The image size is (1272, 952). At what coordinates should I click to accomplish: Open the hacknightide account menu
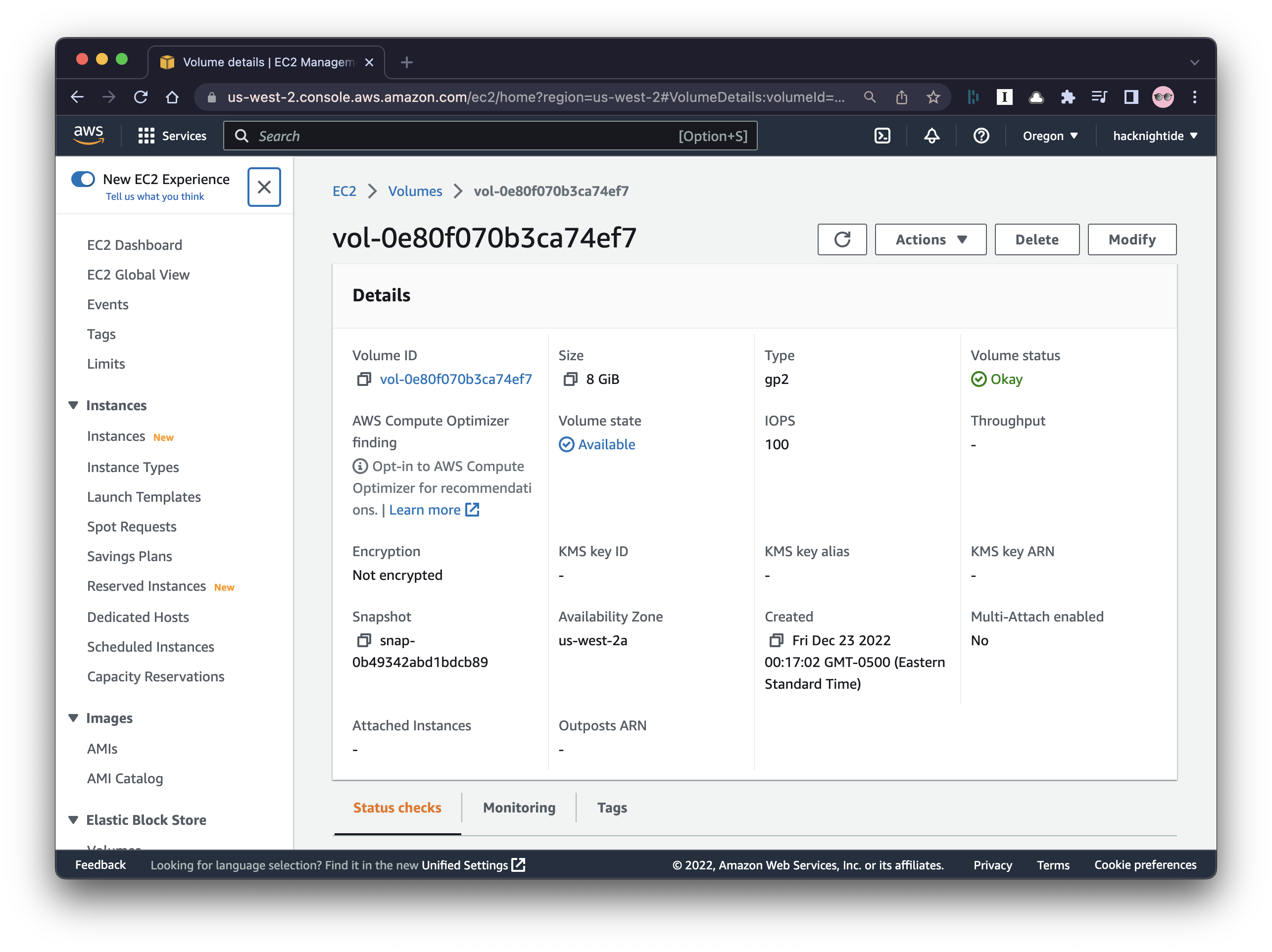[x=1155, y=136]
